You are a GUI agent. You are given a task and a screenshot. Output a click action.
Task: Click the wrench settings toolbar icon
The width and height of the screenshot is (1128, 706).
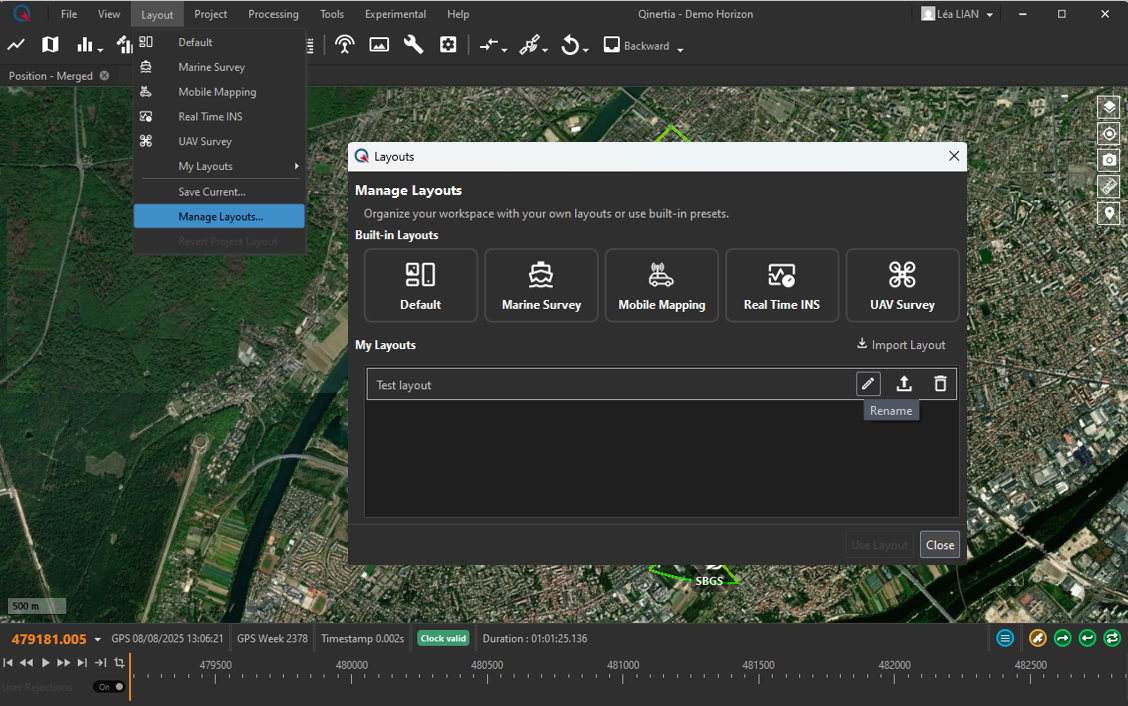[413, 45]
